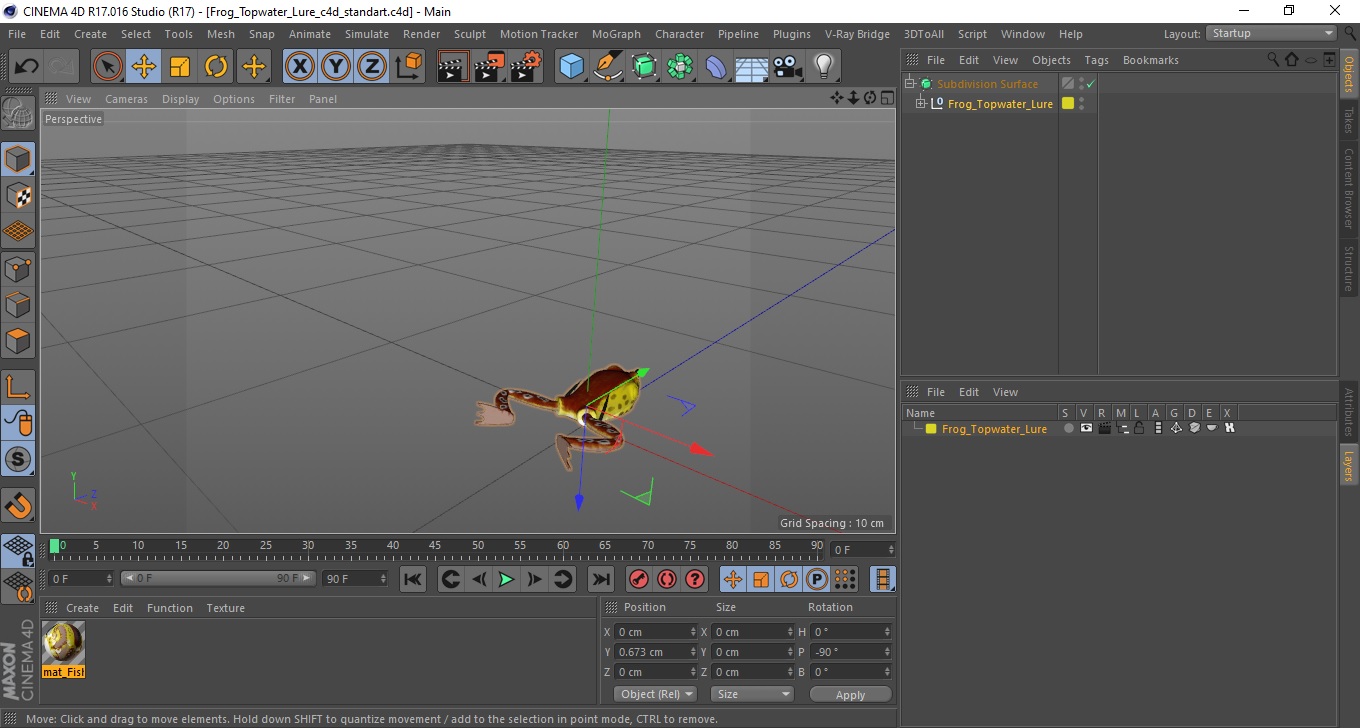1360x728 pixels.
Task: Play the animation forwards
Action: [x=506, y=578]
